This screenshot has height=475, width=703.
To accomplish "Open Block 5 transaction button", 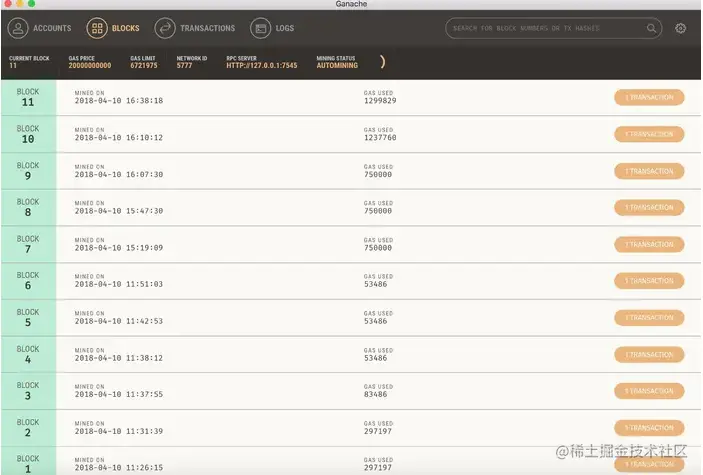I will coord(649,318).
